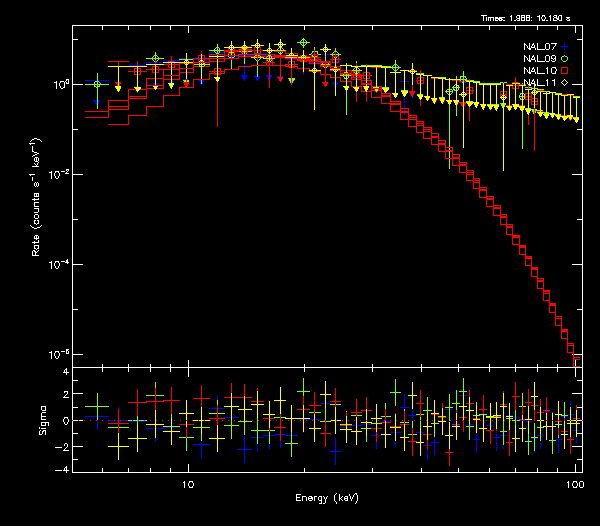Screen dimensions: 600x526
Task: Click the 10⁻² tick label on rate axis
Action: (x=62, y=174)
